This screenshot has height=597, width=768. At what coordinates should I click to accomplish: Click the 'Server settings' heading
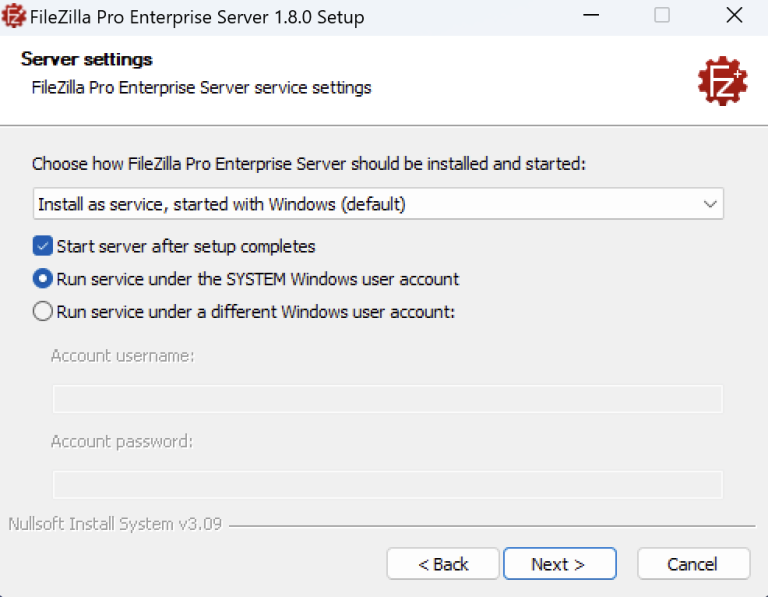click(87, 59)
